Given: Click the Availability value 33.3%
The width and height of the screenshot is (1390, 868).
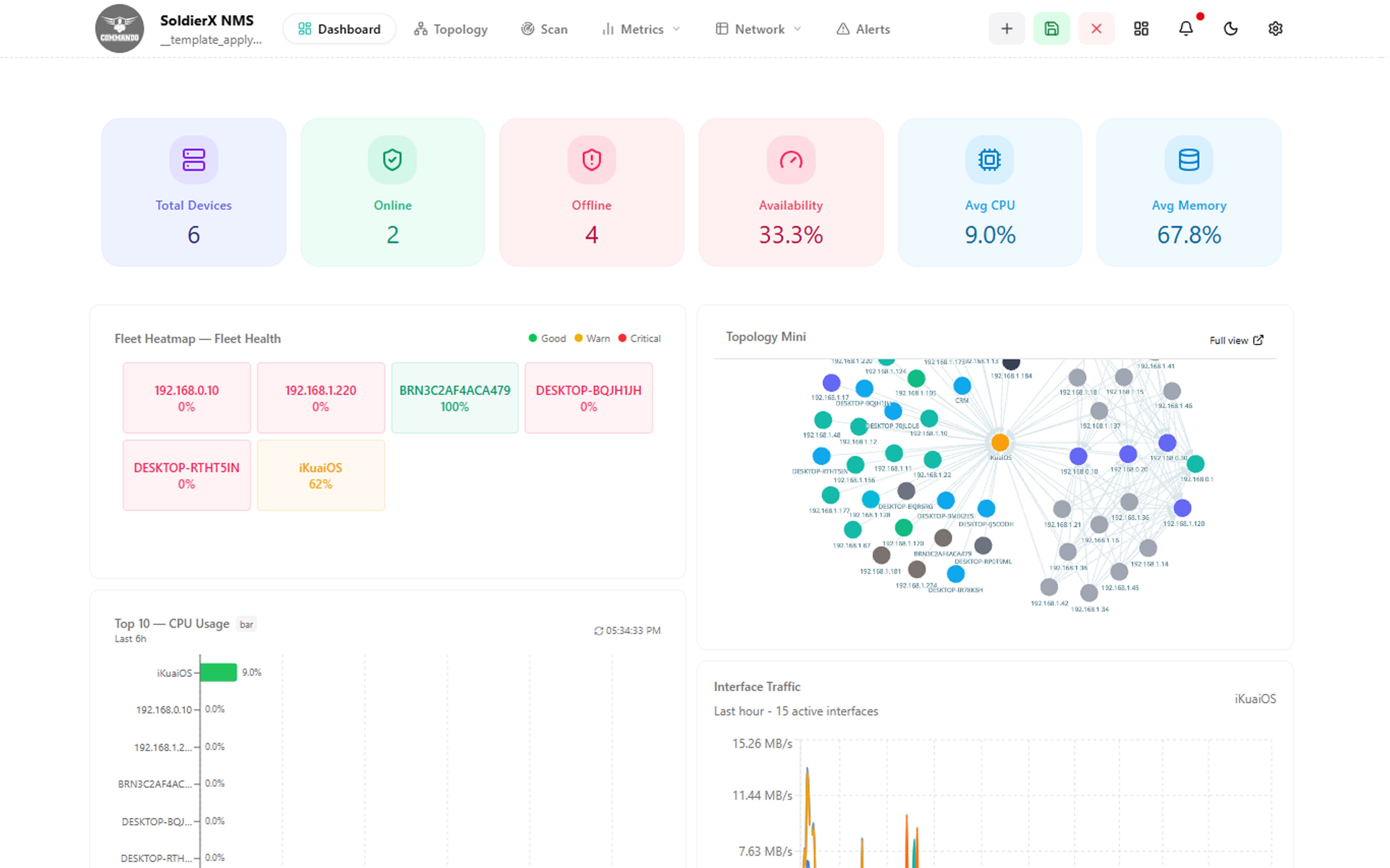Looking at the screenshot, I should [791, 235].
